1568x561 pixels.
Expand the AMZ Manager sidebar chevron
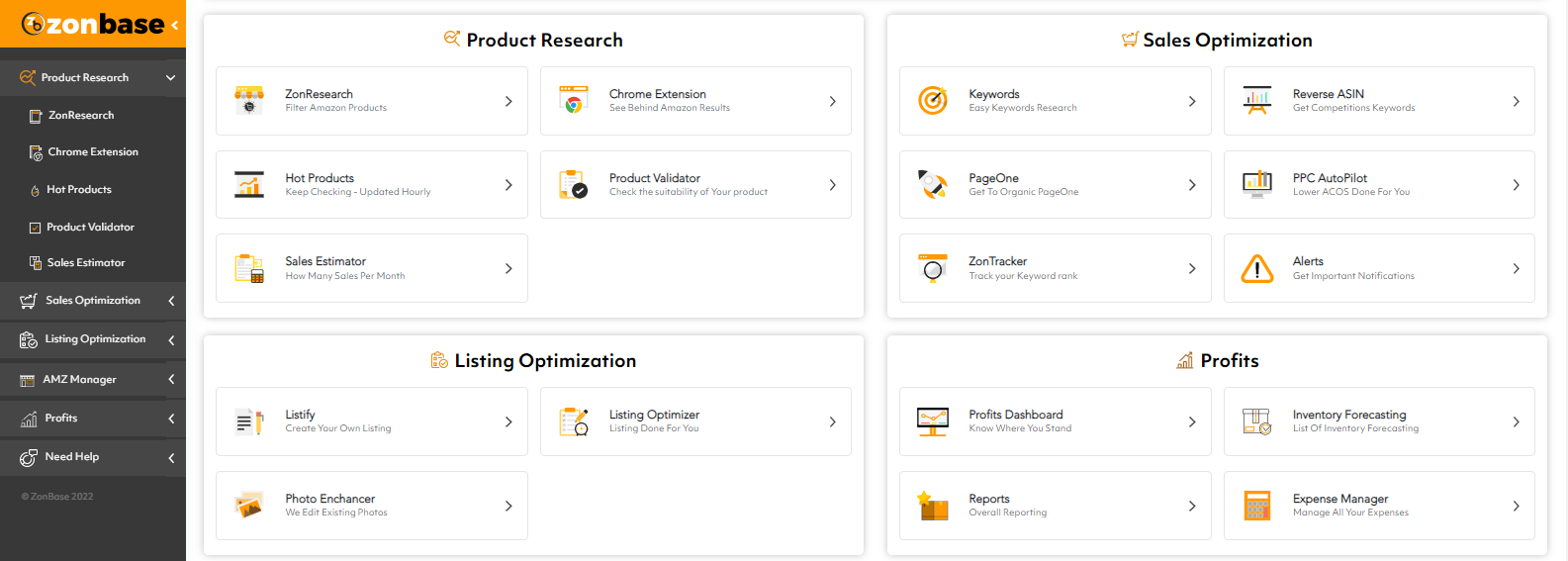pyautogui.click(x=171, y=379)
